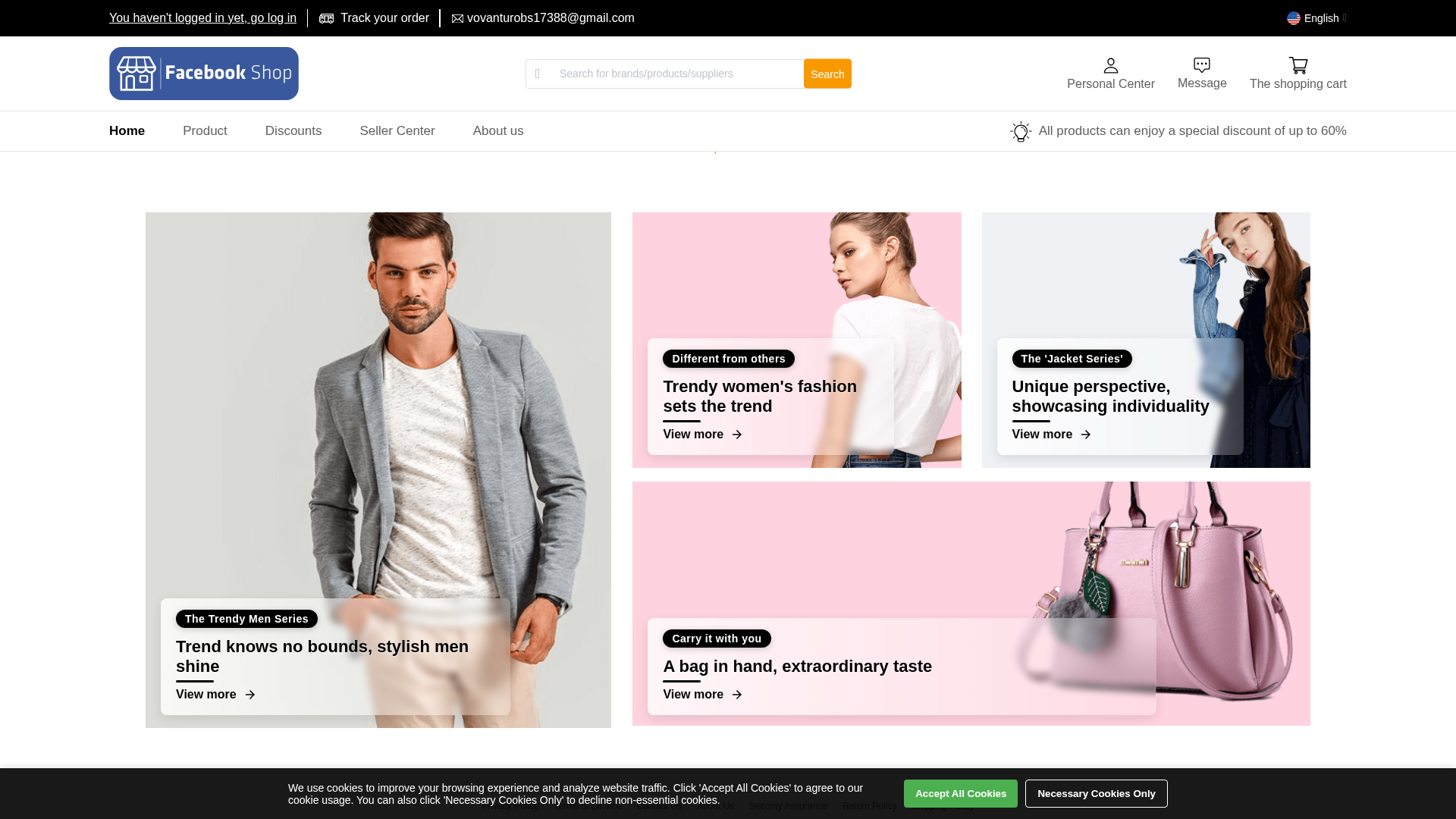
Task: Click the lightbulb discount notice icon
Action: [x=1021, y=132]
